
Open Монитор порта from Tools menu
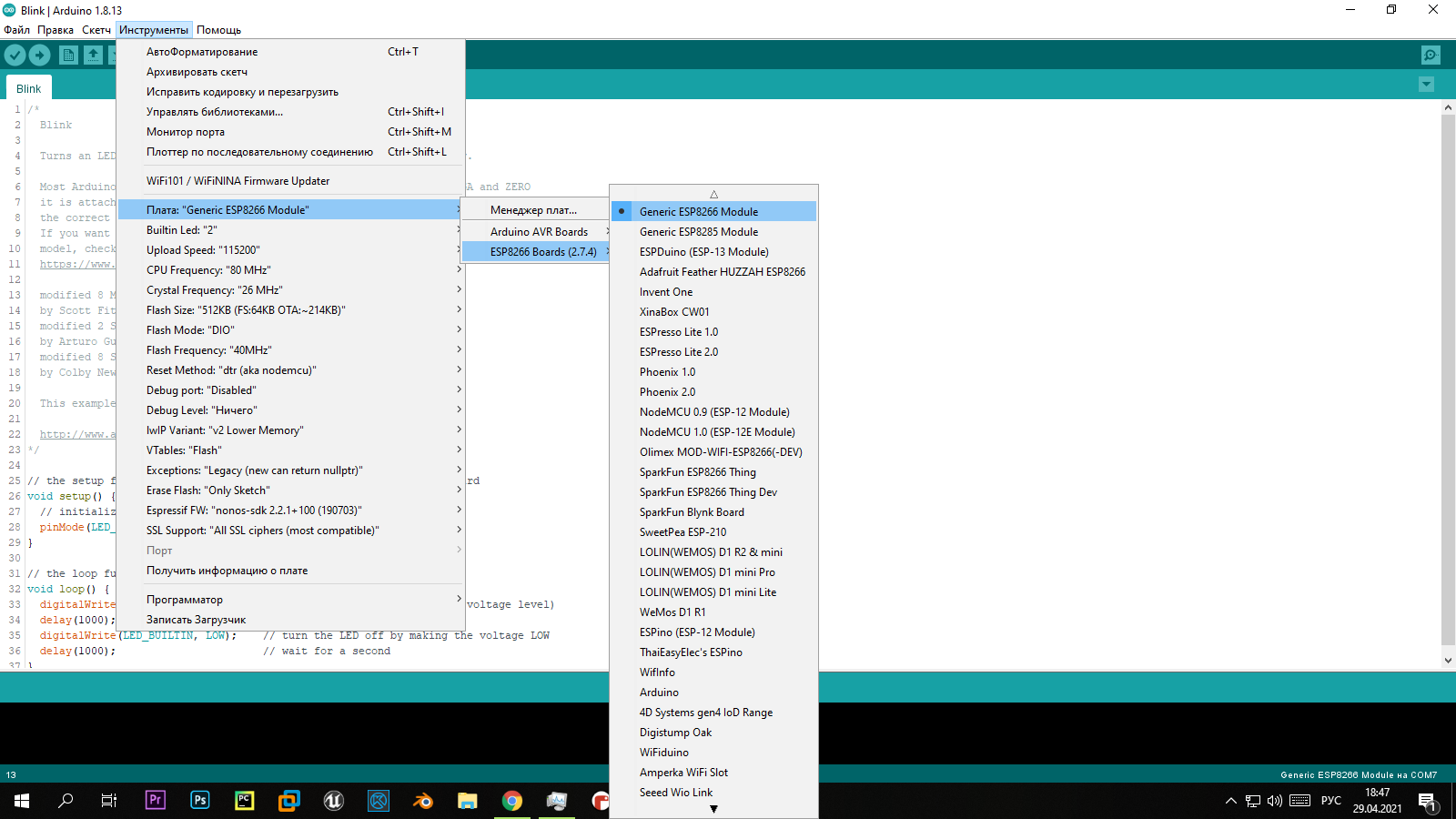pos(291,132)
